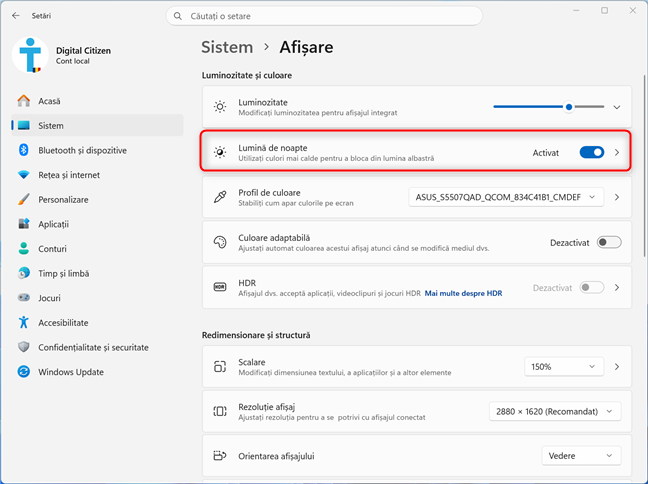Open the Scalare 150% dropdown
The image size is (648, 484).
click(x=564, y=367)
